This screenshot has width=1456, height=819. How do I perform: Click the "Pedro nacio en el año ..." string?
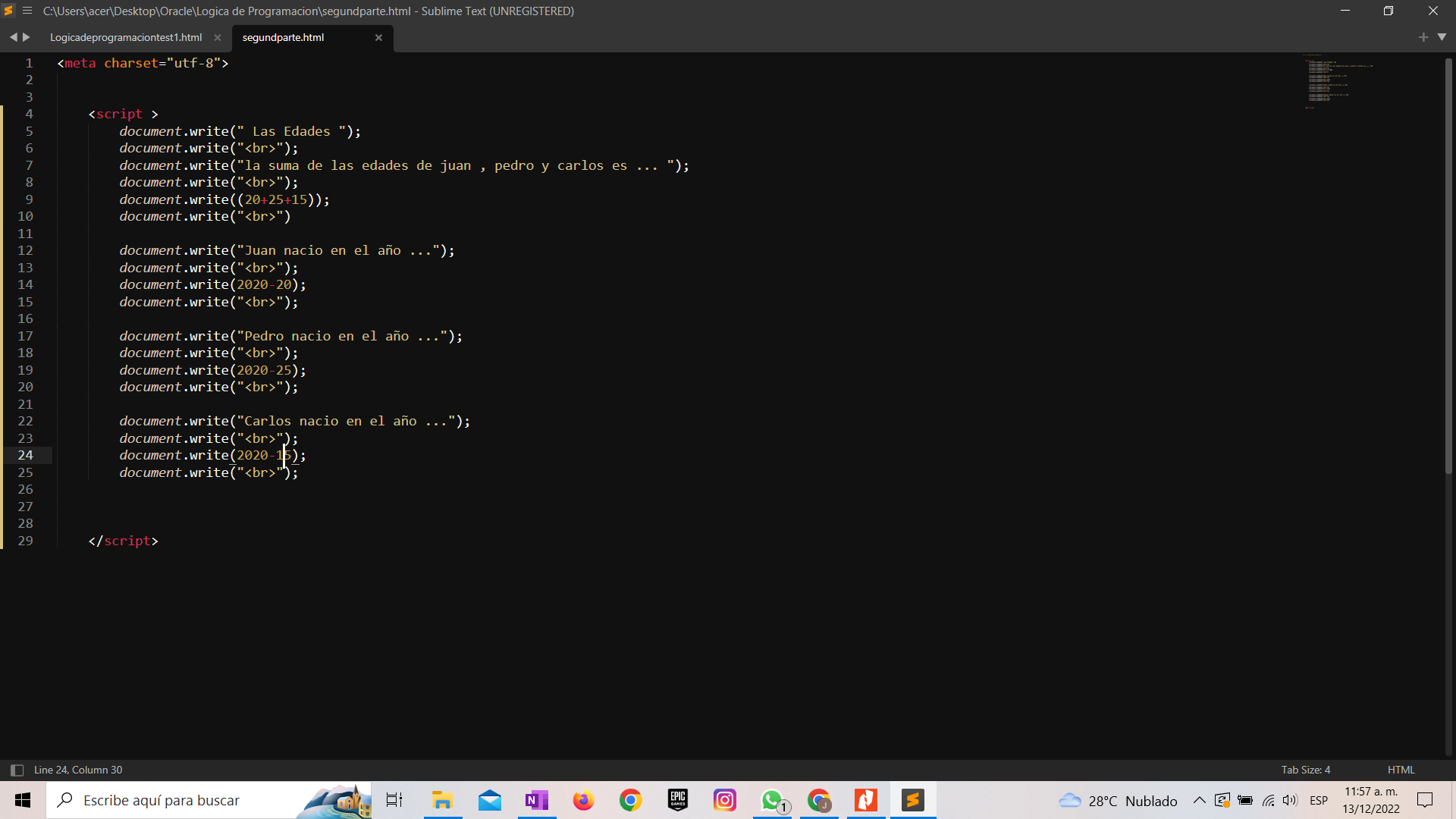coord(342,336)
